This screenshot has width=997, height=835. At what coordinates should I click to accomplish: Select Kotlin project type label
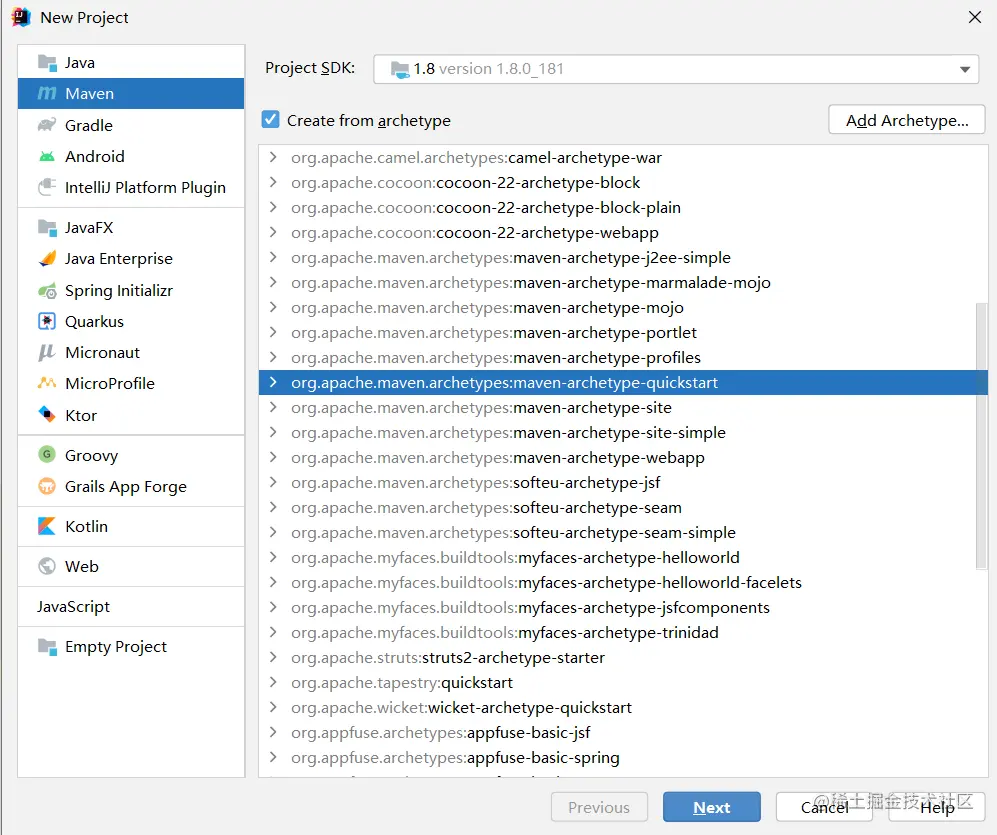tap(86, 527)
